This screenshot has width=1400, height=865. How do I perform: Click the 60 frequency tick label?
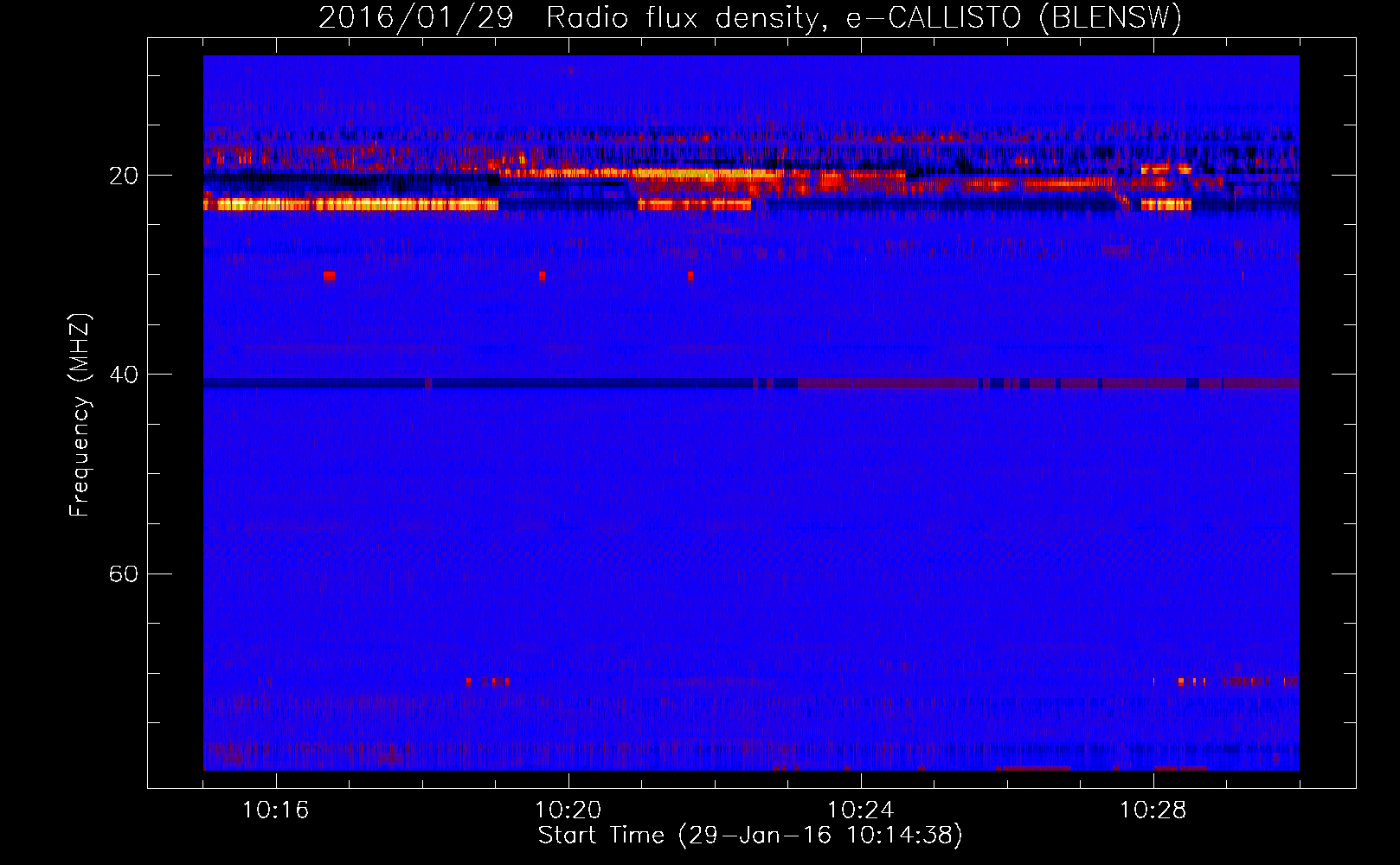pos(124,573)
